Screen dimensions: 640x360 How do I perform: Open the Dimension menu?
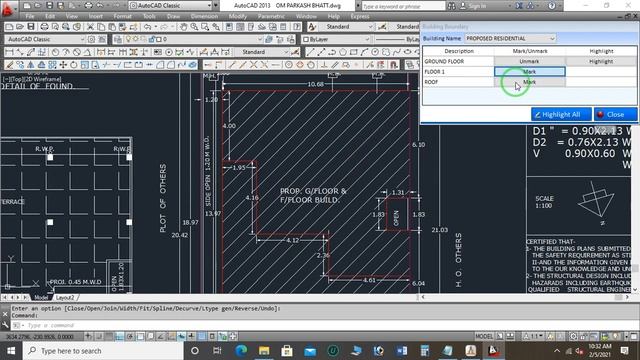tap(204, 16)
